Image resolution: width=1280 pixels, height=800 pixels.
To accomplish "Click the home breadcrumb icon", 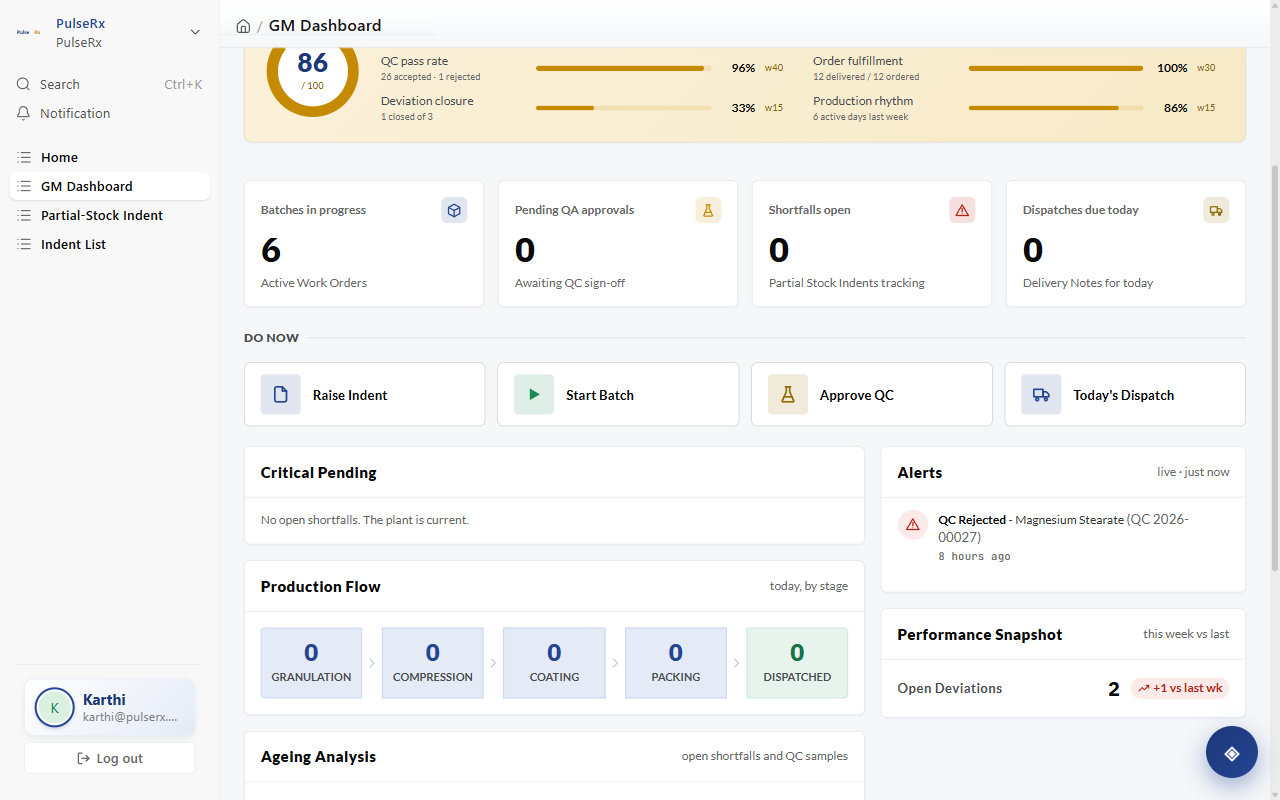I will pyautogui.click(x=243, y=26).
